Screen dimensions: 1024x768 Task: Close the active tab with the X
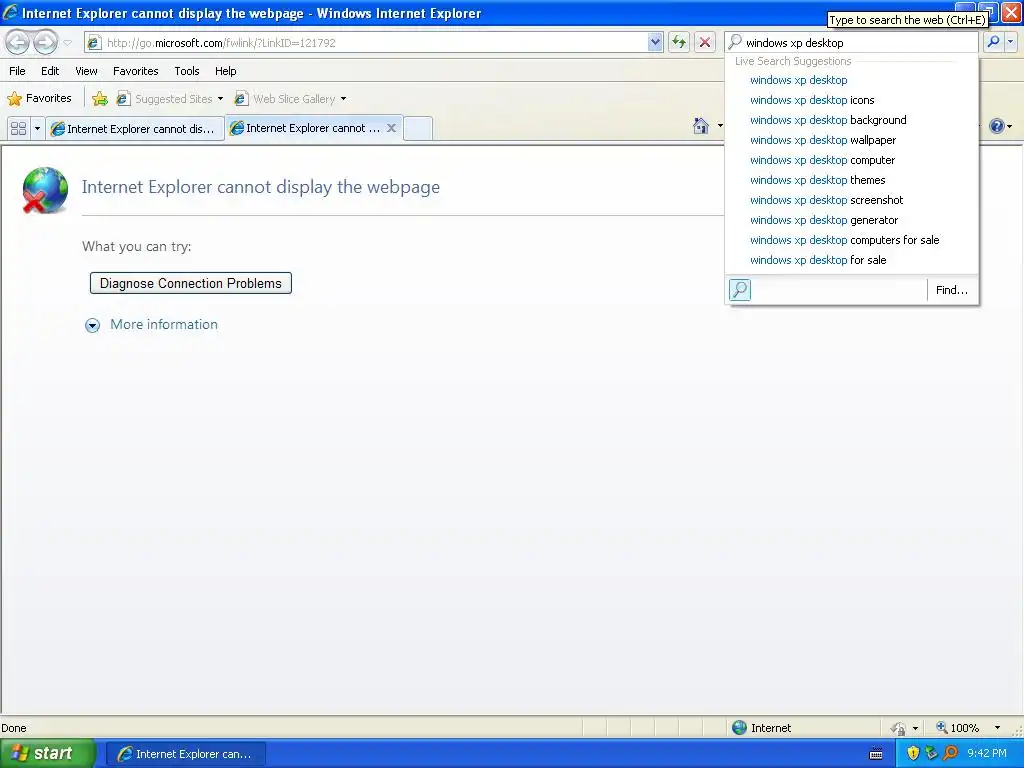pyautogui.click(x=391, y=128)
